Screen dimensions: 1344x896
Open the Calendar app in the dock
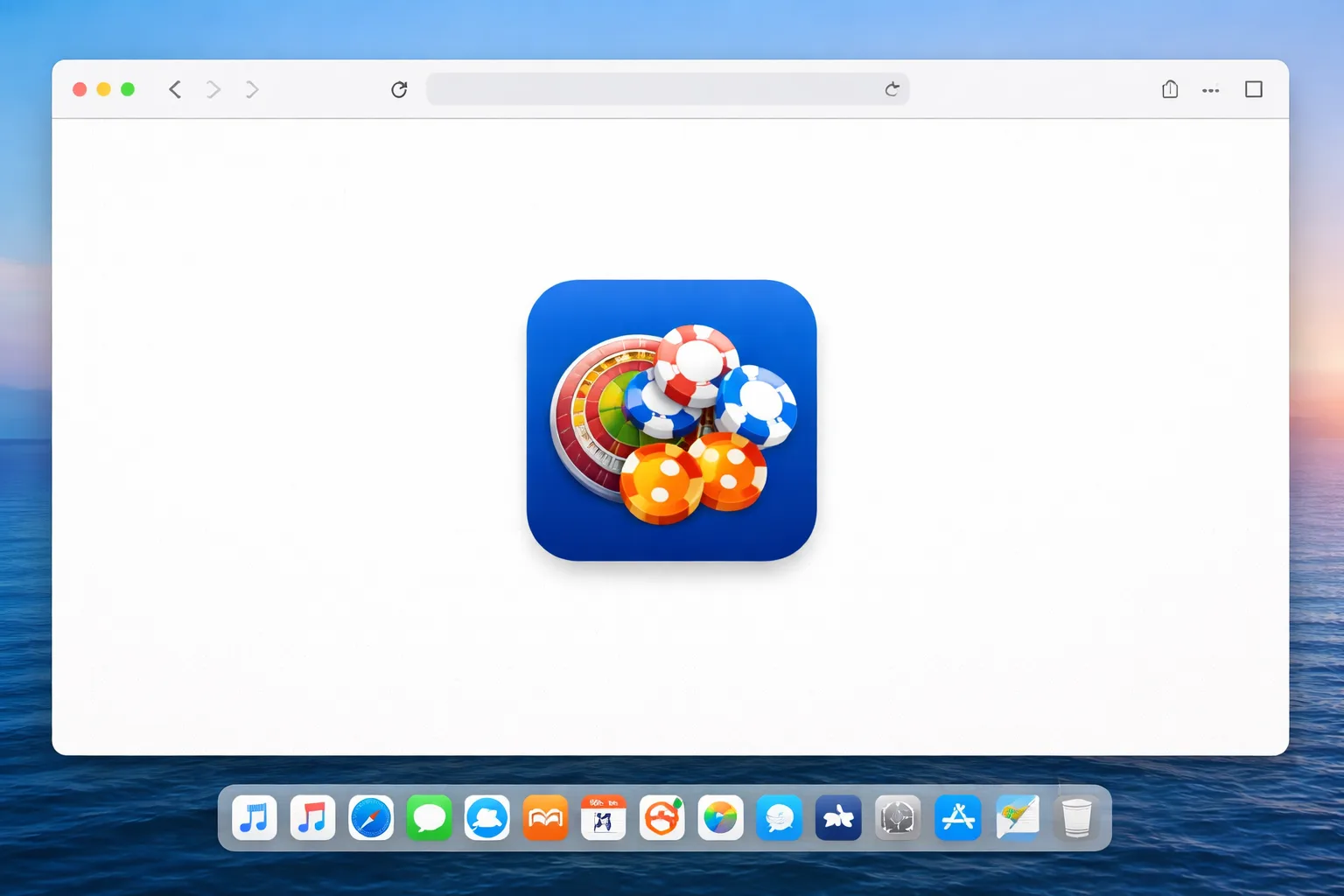[604, 818]
